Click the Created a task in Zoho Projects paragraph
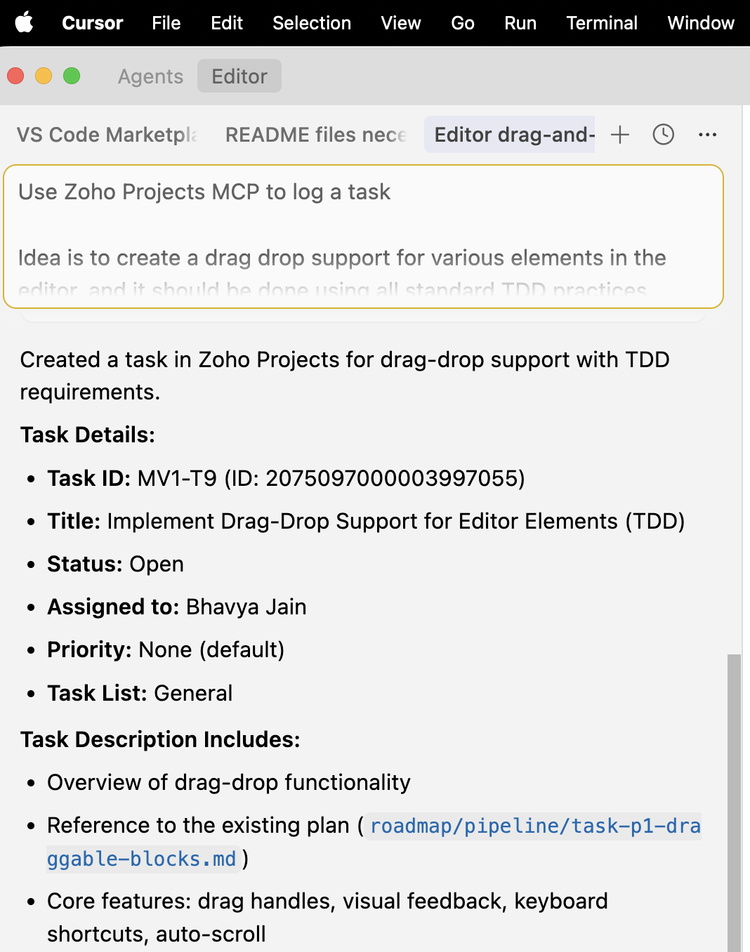 (x=344, y=376)
